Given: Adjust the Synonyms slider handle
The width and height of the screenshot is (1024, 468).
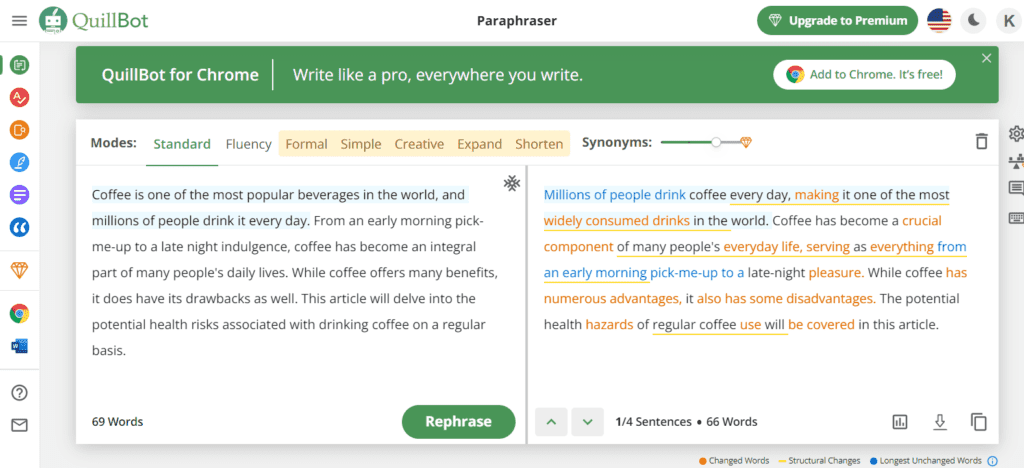Looking at the screenshot, I should (x=716, y=142).
